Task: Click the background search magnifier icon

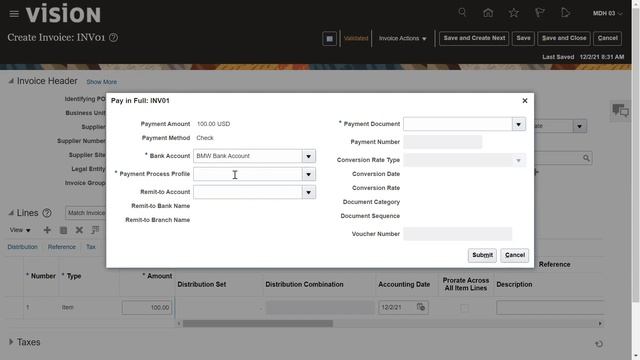Action: (586, 158)
